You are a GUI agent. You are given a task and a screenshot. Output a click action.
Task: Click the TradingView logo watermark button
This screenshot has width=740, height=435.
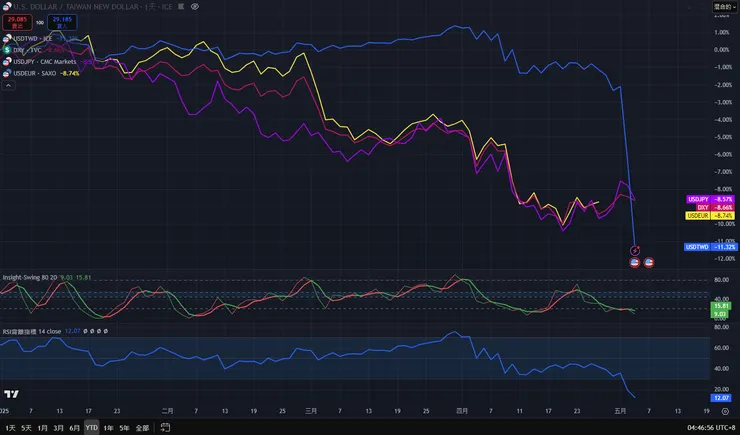pos(11,394)
